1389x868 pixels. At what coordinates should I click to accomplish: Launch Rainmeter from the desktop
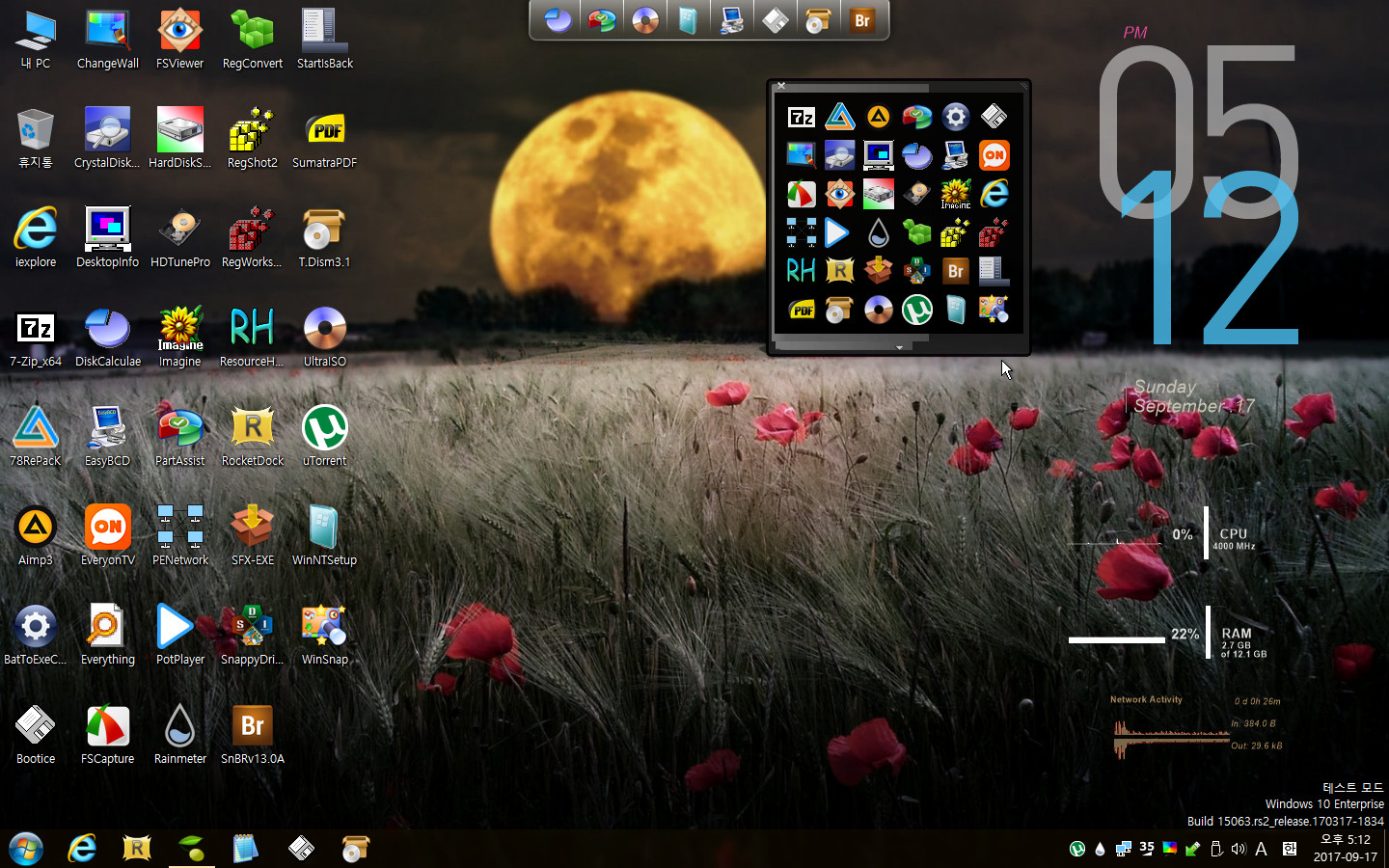tap(180, 735)
